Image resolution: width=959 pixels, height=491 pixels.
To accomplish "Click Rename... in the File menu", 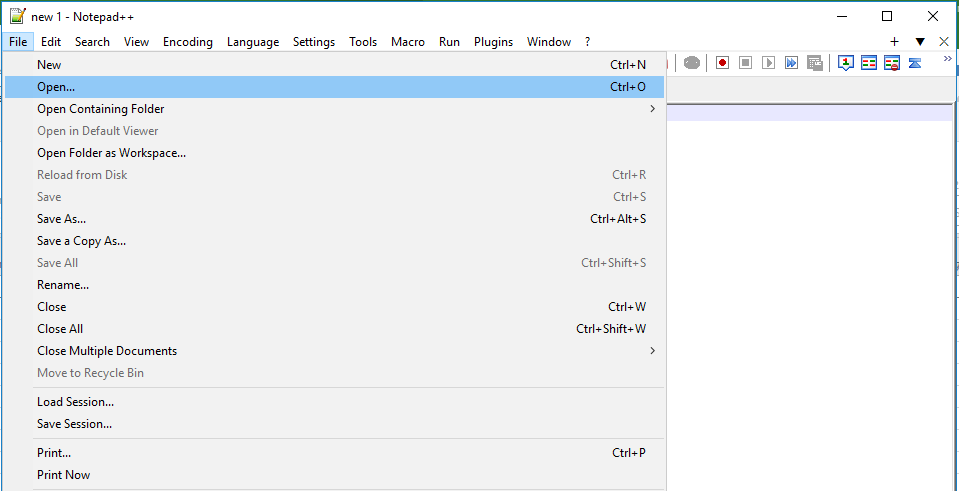I will tap(63, 285).
